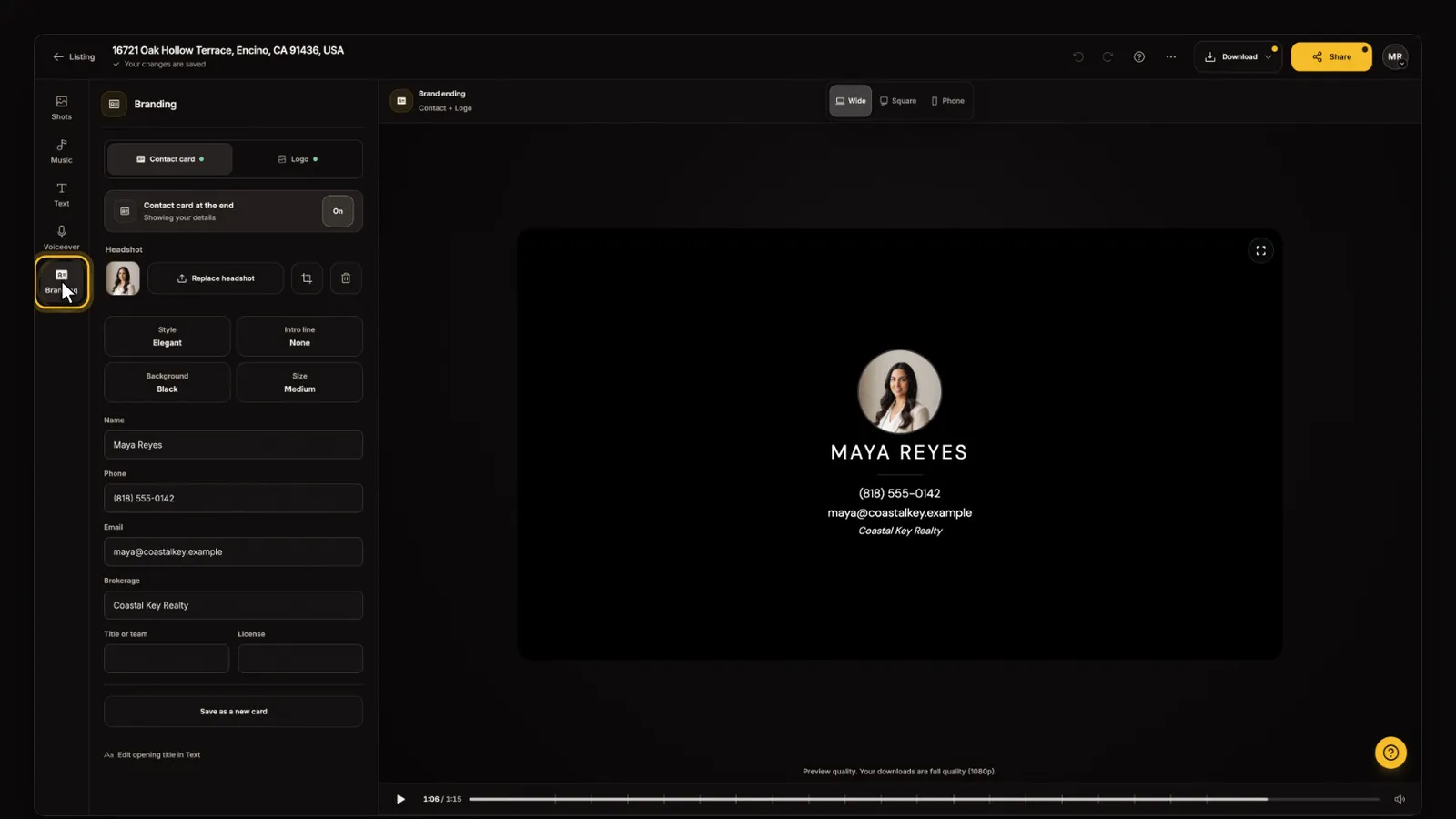
Task: Open the Intro line None selector
Action: [299, 337]
